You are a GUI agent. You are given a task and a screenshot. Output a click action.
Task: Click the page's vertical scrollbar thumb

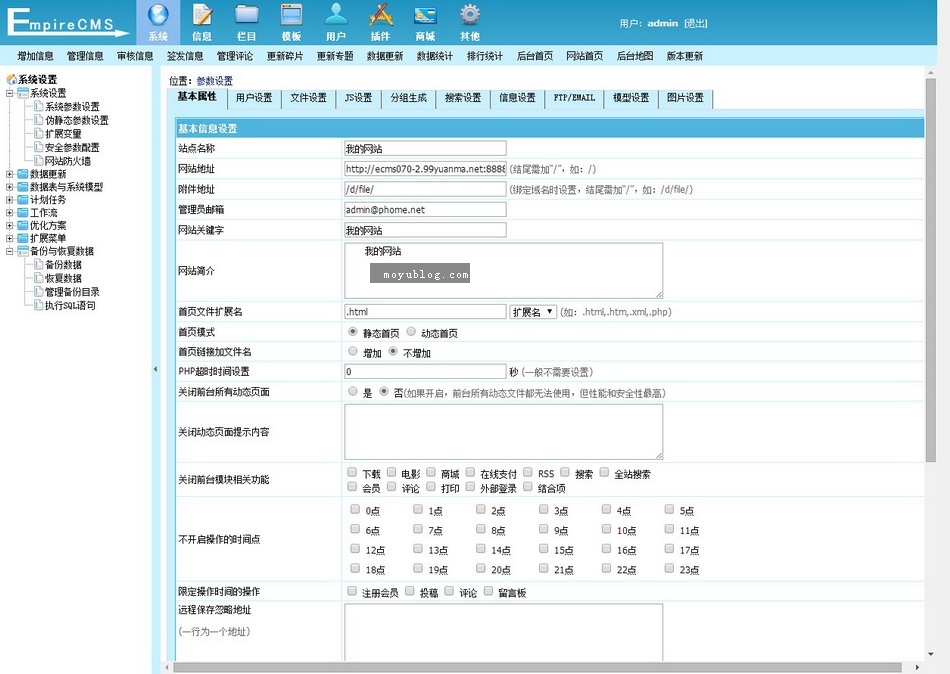(x=931, y=270)
